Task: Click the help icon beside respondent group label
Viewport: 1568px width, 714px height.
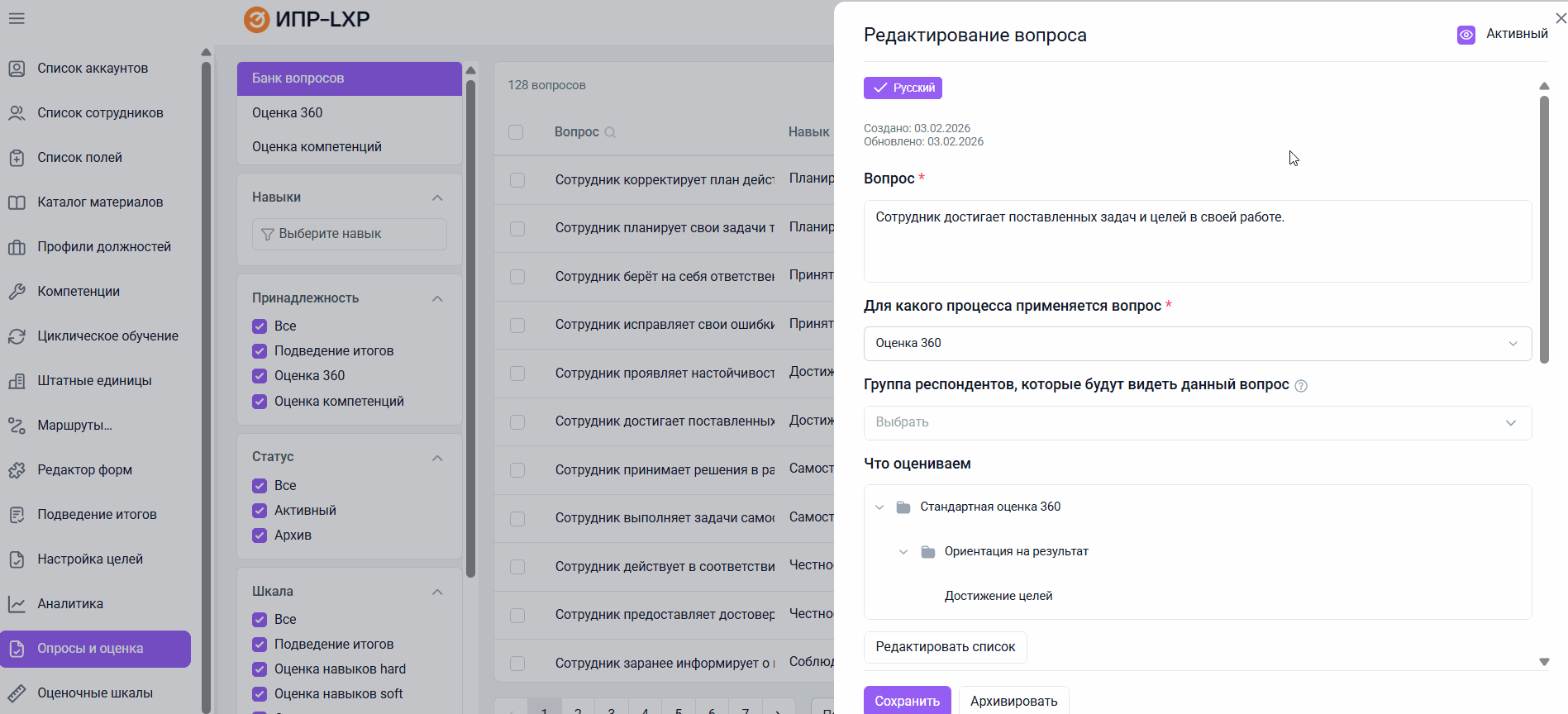Action: 1300,386
